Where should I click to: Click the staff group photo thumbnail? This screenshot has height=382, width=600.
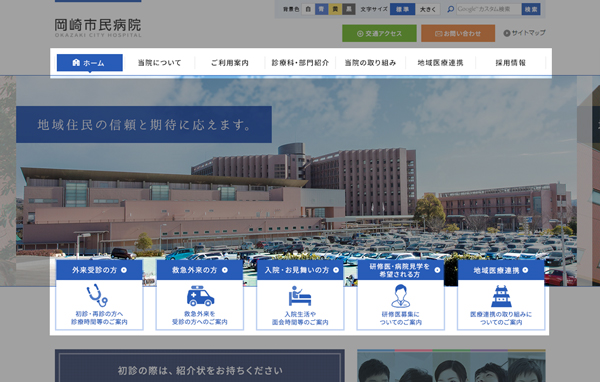(451, 366)
